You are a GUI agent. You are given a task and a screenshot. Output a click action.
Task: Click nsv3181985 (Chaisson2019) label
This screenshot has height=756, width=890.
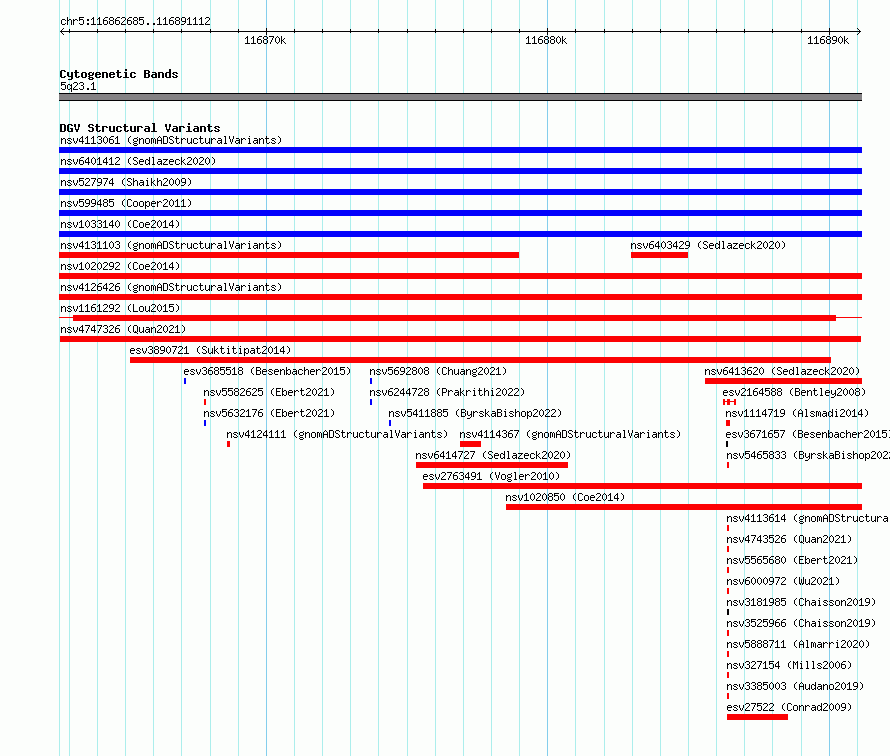[x=801, y=602]
